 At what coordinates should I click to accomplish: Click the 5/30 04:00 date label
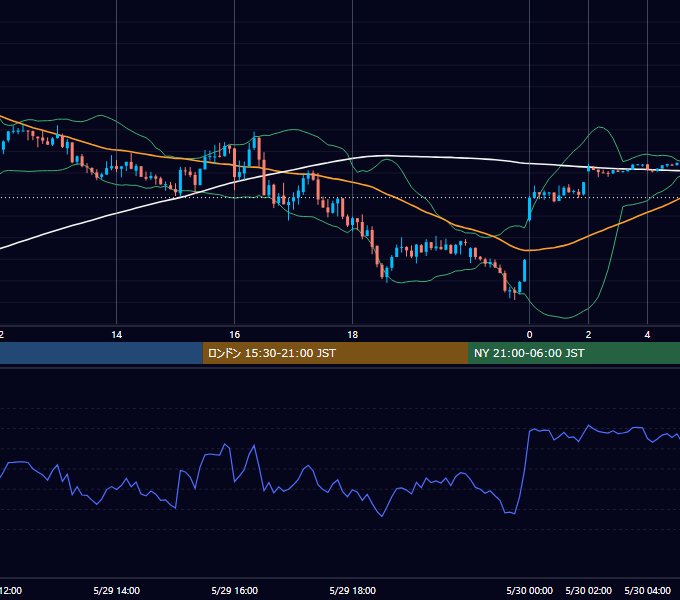(x=647, y=590)
